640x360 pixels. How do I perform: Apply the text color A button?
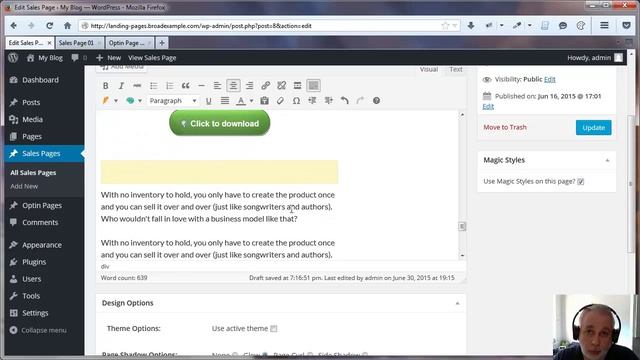[241, 101]
